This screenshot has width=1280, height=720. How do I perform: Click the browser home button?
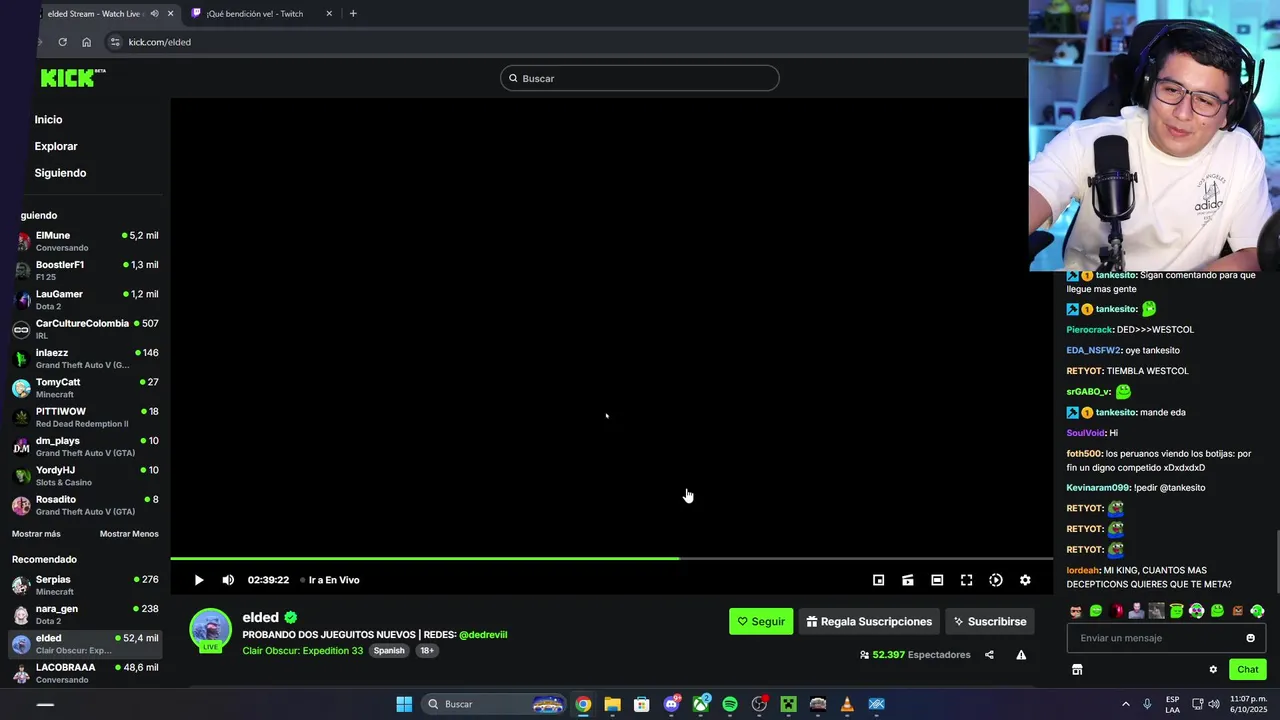87,42
